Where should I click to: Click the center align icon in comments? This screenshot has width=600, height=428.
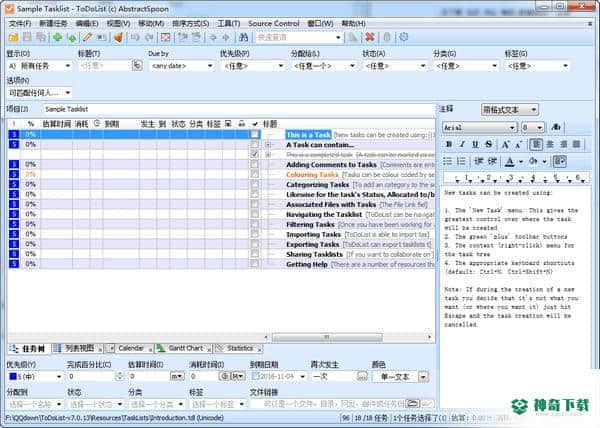coord(550,144)
